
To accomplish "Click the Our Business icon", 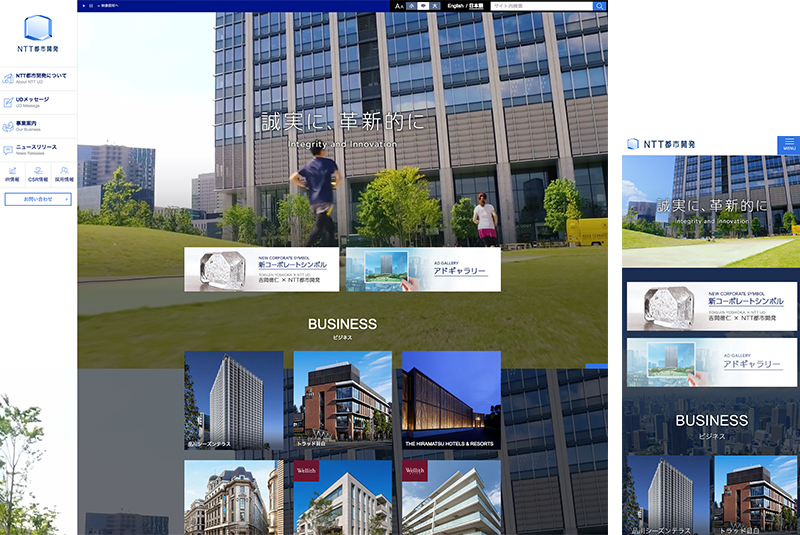I will click(8, 126).
